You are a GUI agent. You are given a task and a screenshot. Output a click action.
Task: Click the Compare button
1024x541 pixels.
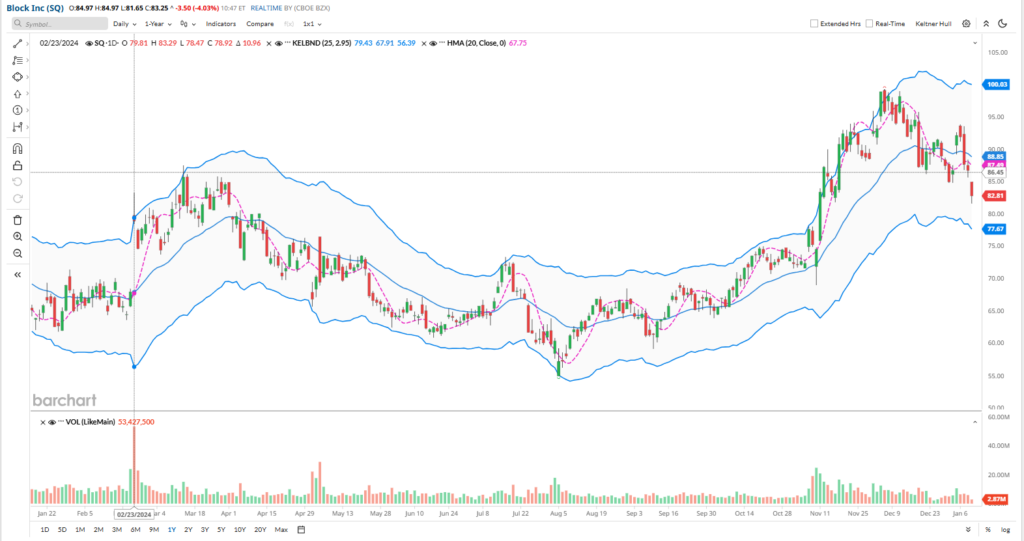click(260, 23)
